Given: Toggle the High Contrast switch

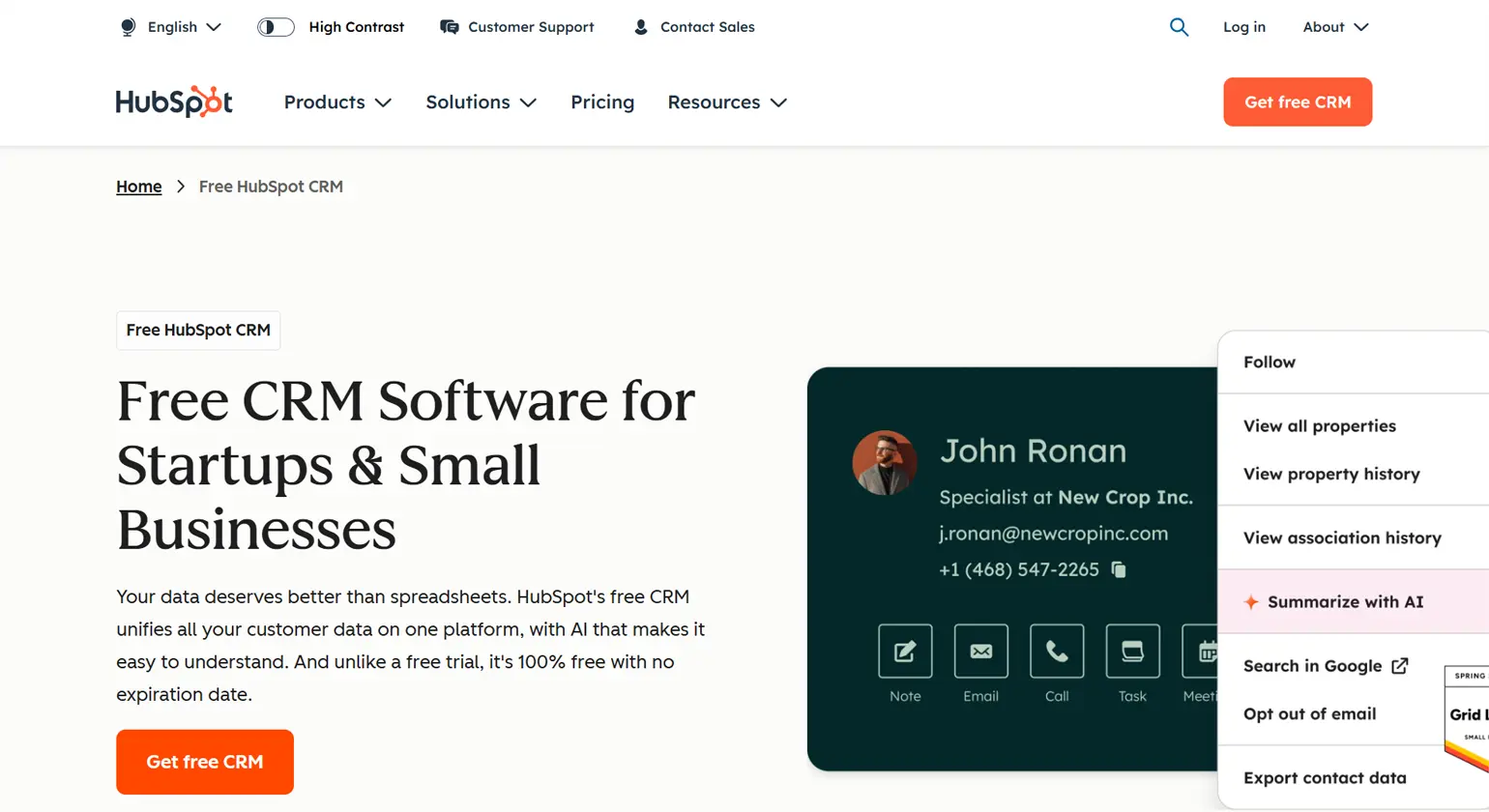Looking at the screenshot, I should (276, 27).
